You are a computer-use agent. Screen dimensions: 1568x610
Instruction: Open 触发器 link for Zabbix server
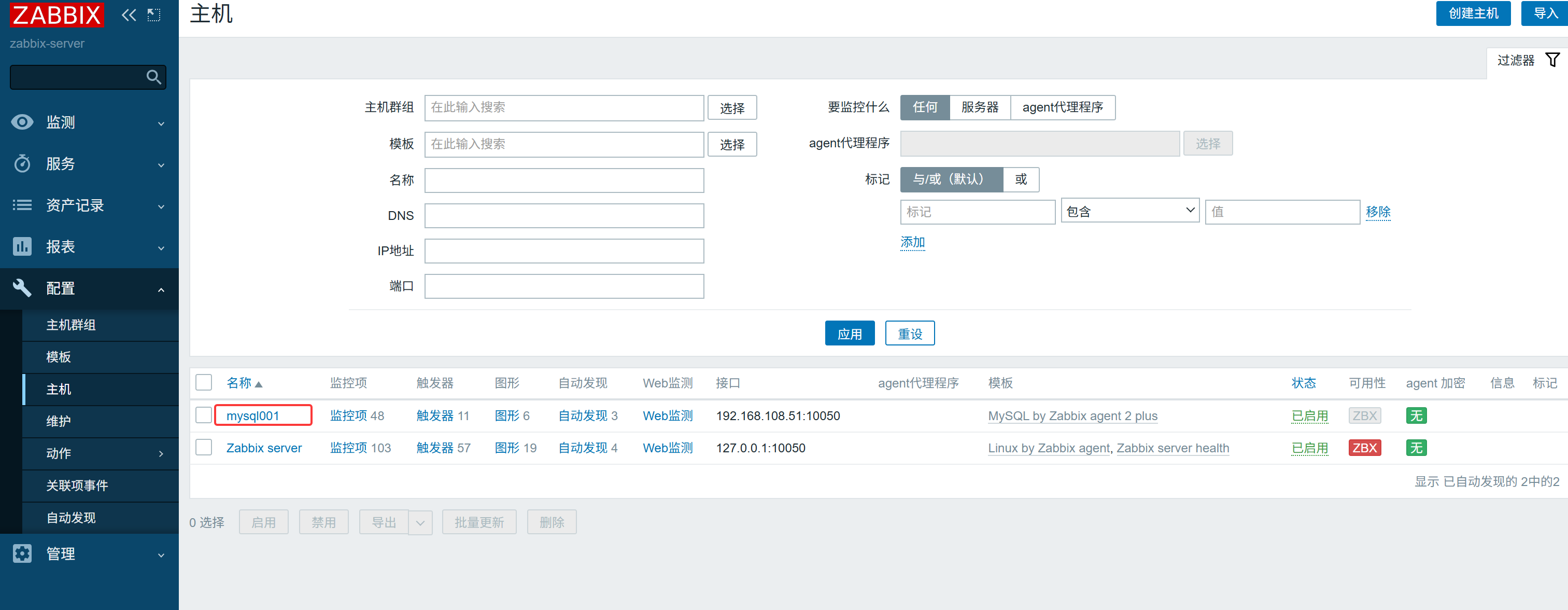pyautogui.click(x=435, y=448)
